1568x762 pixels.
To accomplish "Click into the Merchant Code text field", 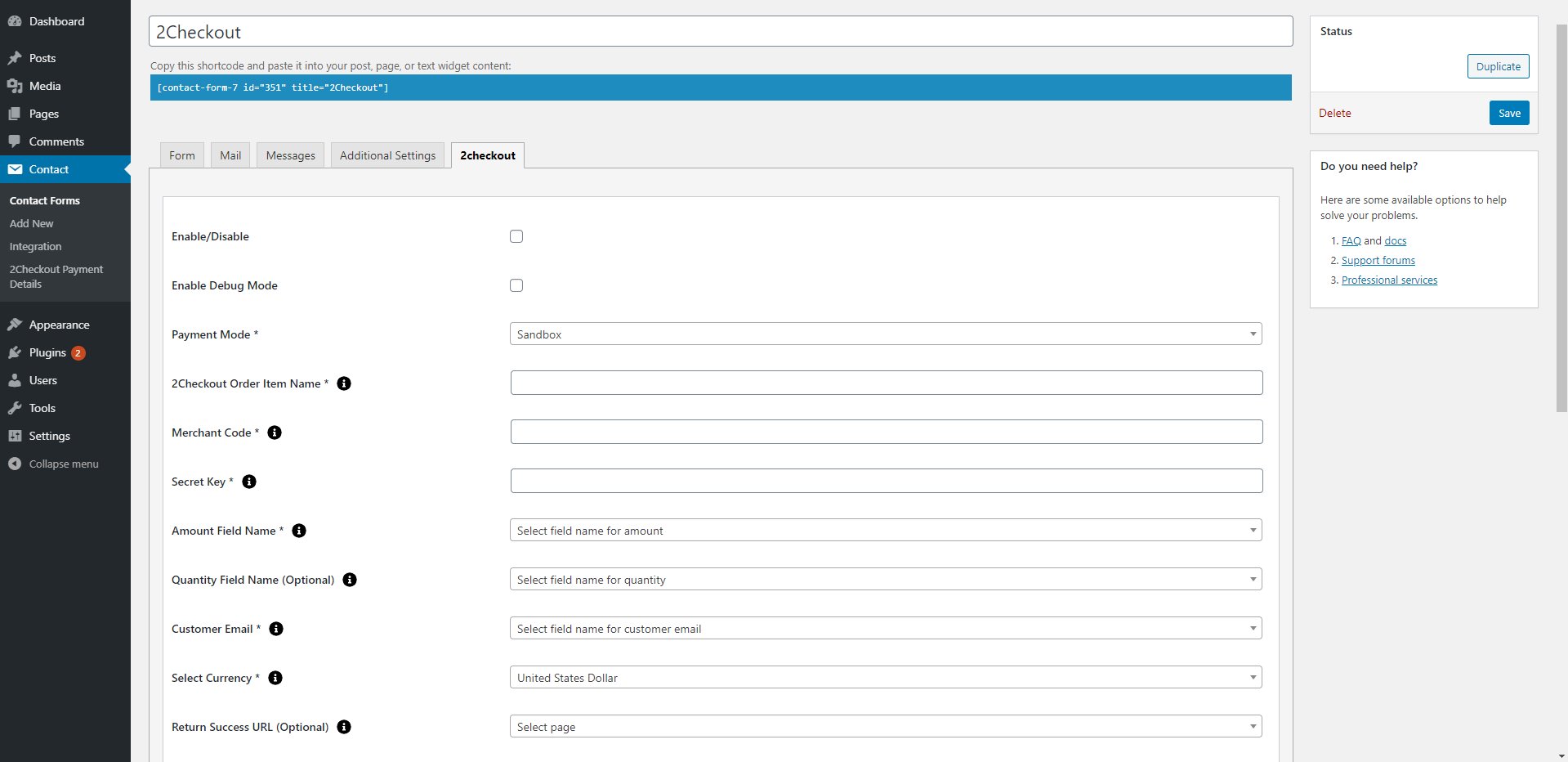I will (x=886, y=433).
